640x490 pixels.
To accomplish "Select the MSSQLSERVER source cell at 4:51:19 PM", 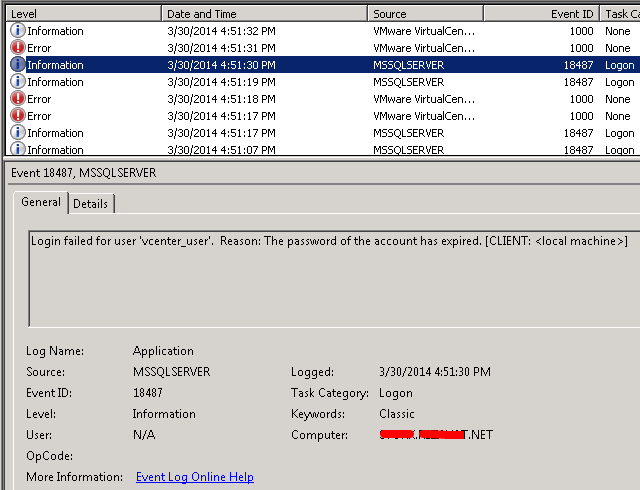I will [x=408, y=82].
